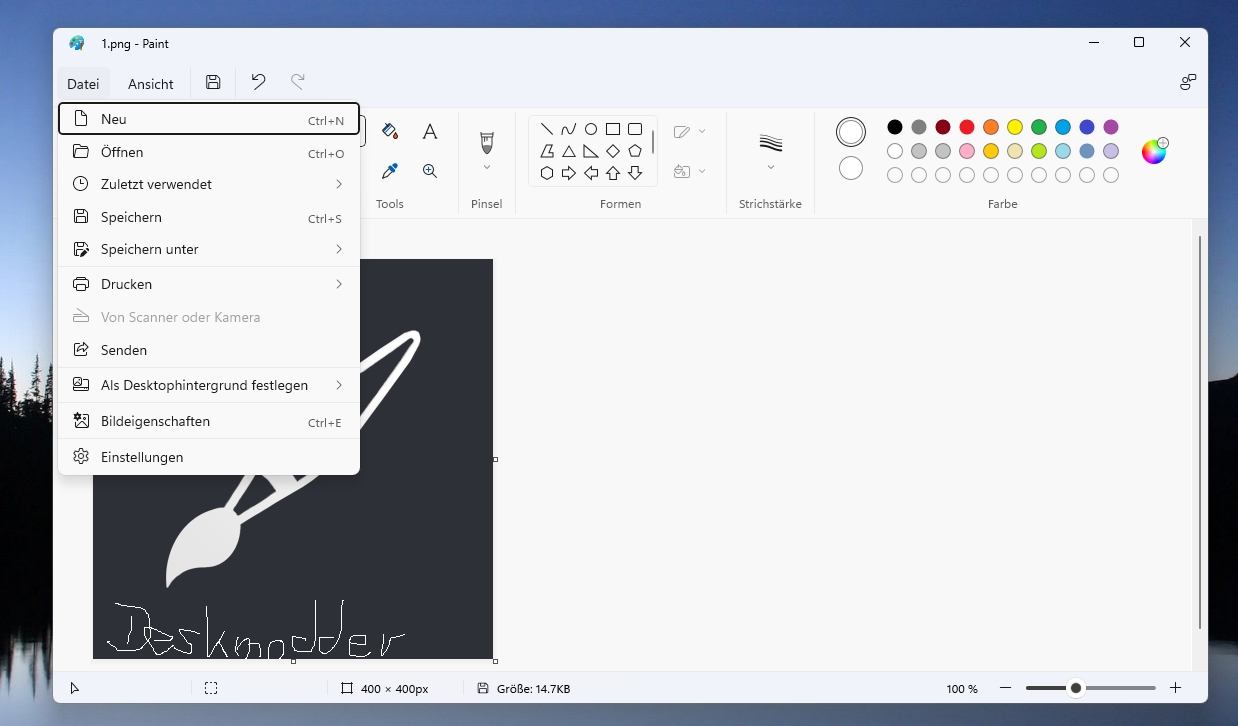
Task: Select the secondary color circle (Color 2)
Action: 851,168
